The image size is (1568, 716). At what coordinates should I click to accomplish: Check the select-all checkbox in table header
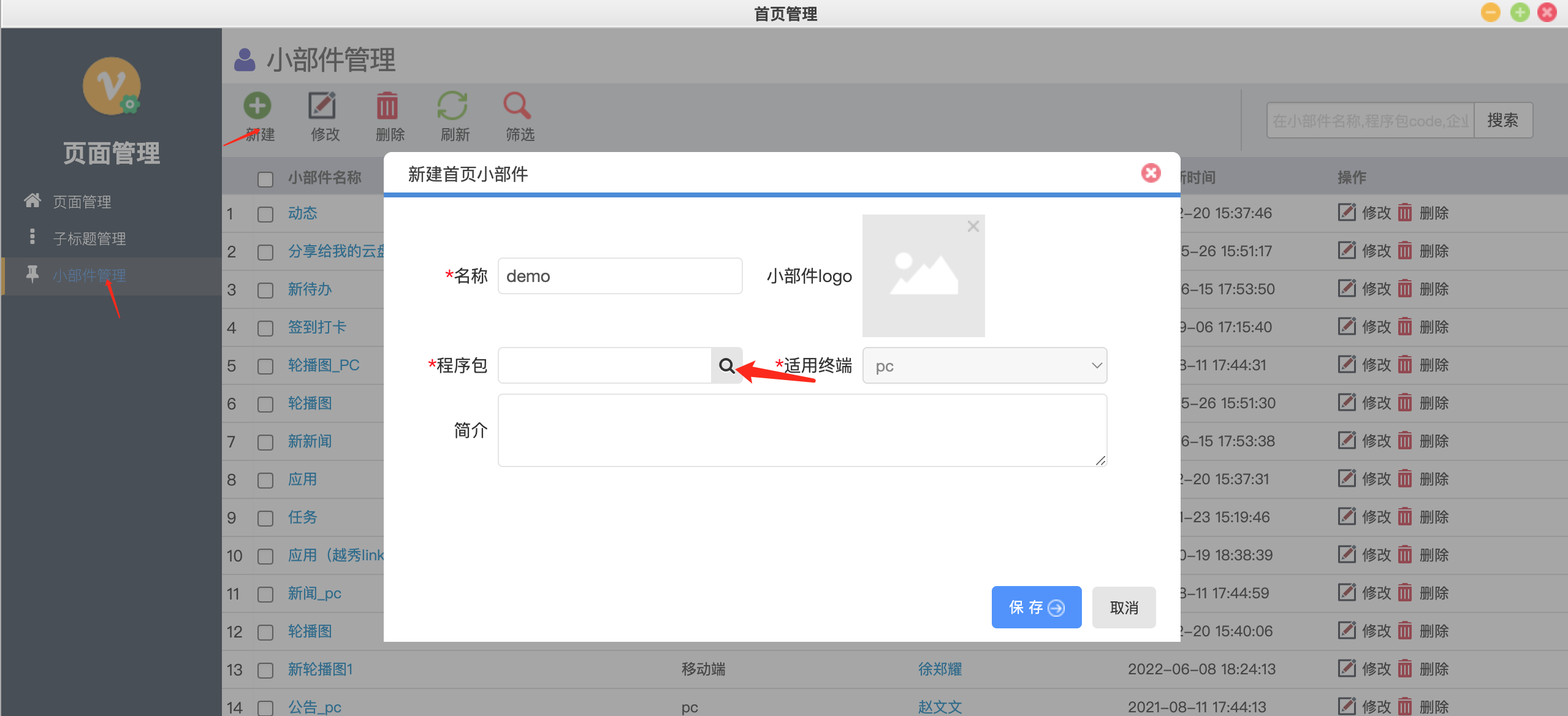265,179
